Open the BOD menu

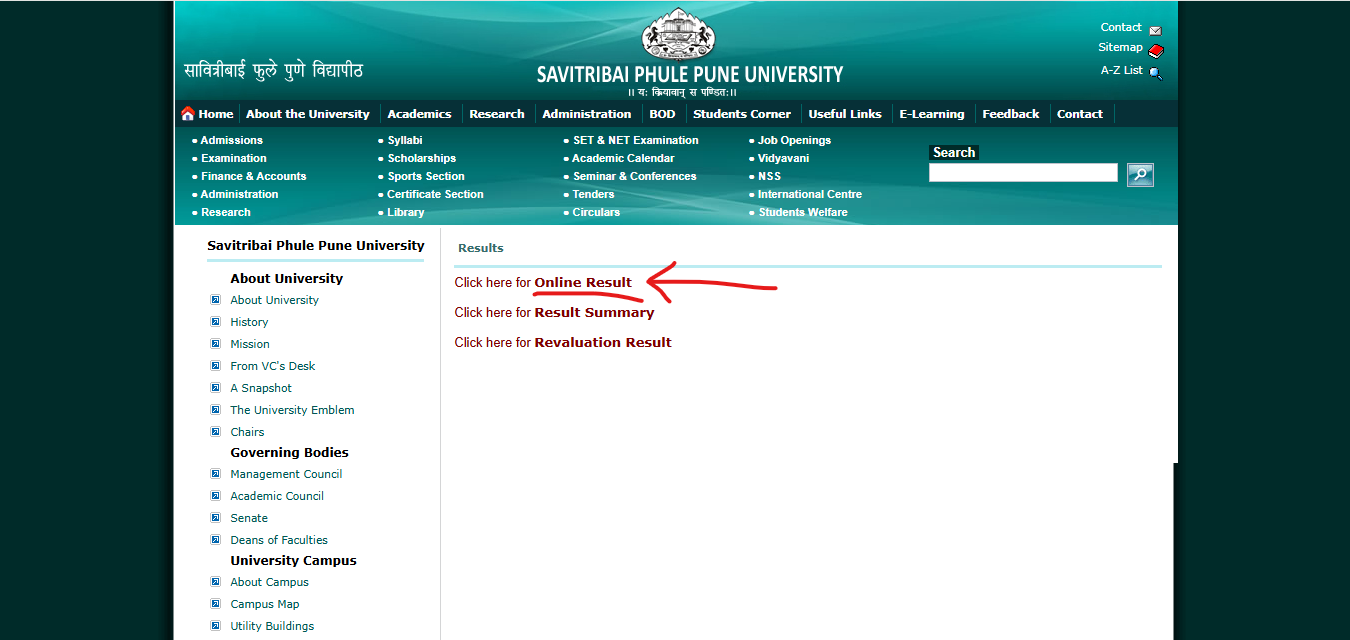[662, 114]
